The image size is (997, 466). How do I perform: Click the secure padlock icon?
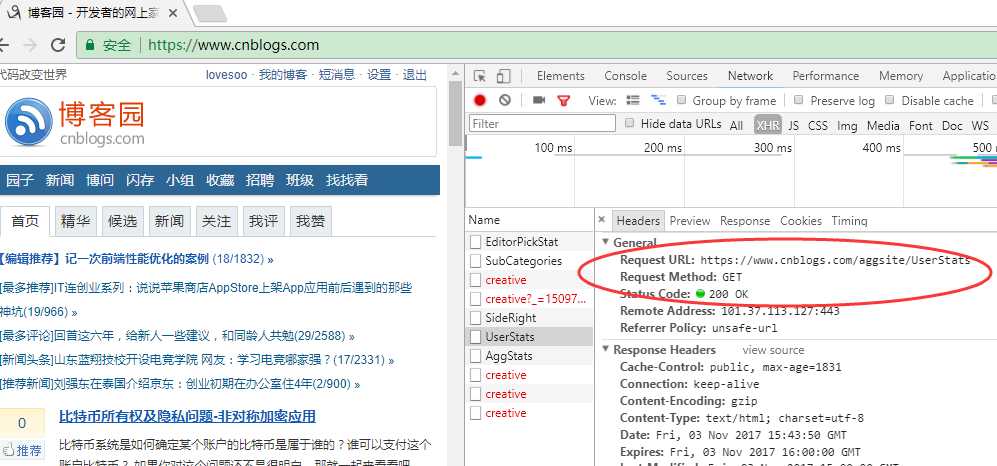click(90, 45)
